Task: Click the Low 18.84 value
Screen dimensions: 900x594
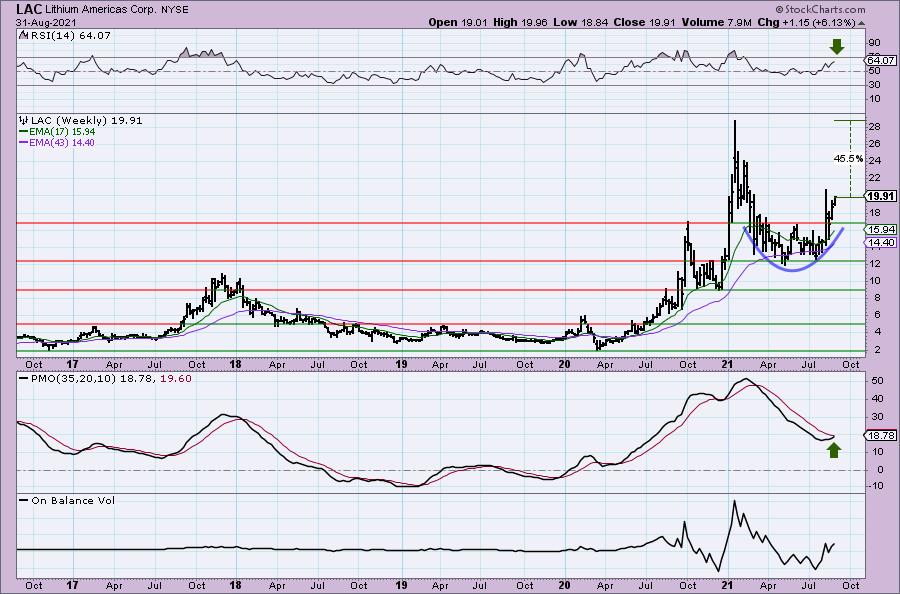Action: (580, 22)
